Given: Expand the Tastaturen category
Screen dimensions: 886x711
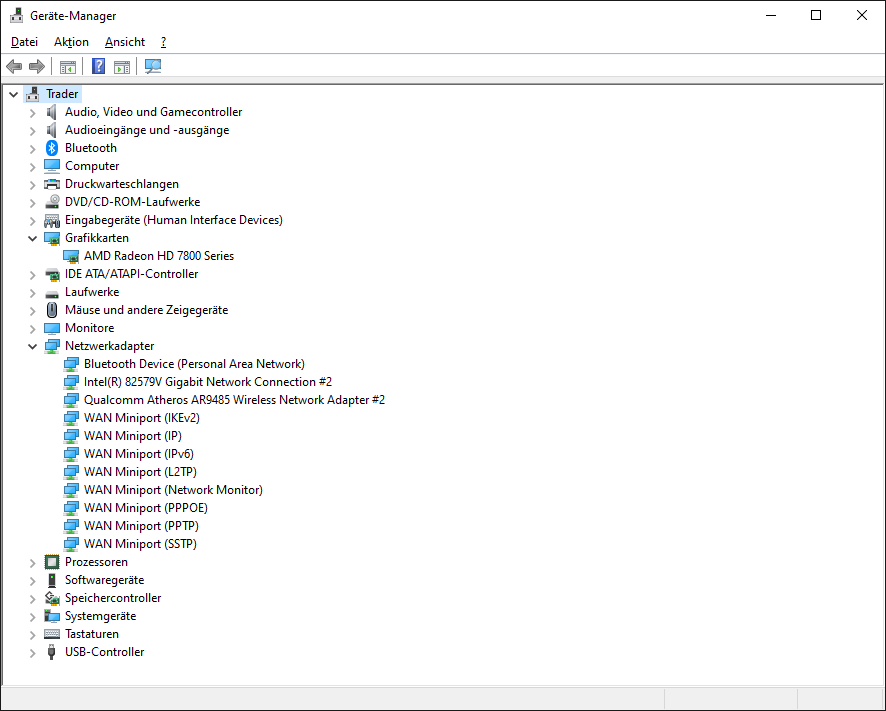Looking at the screenshot, I should (x=33, y=635).
